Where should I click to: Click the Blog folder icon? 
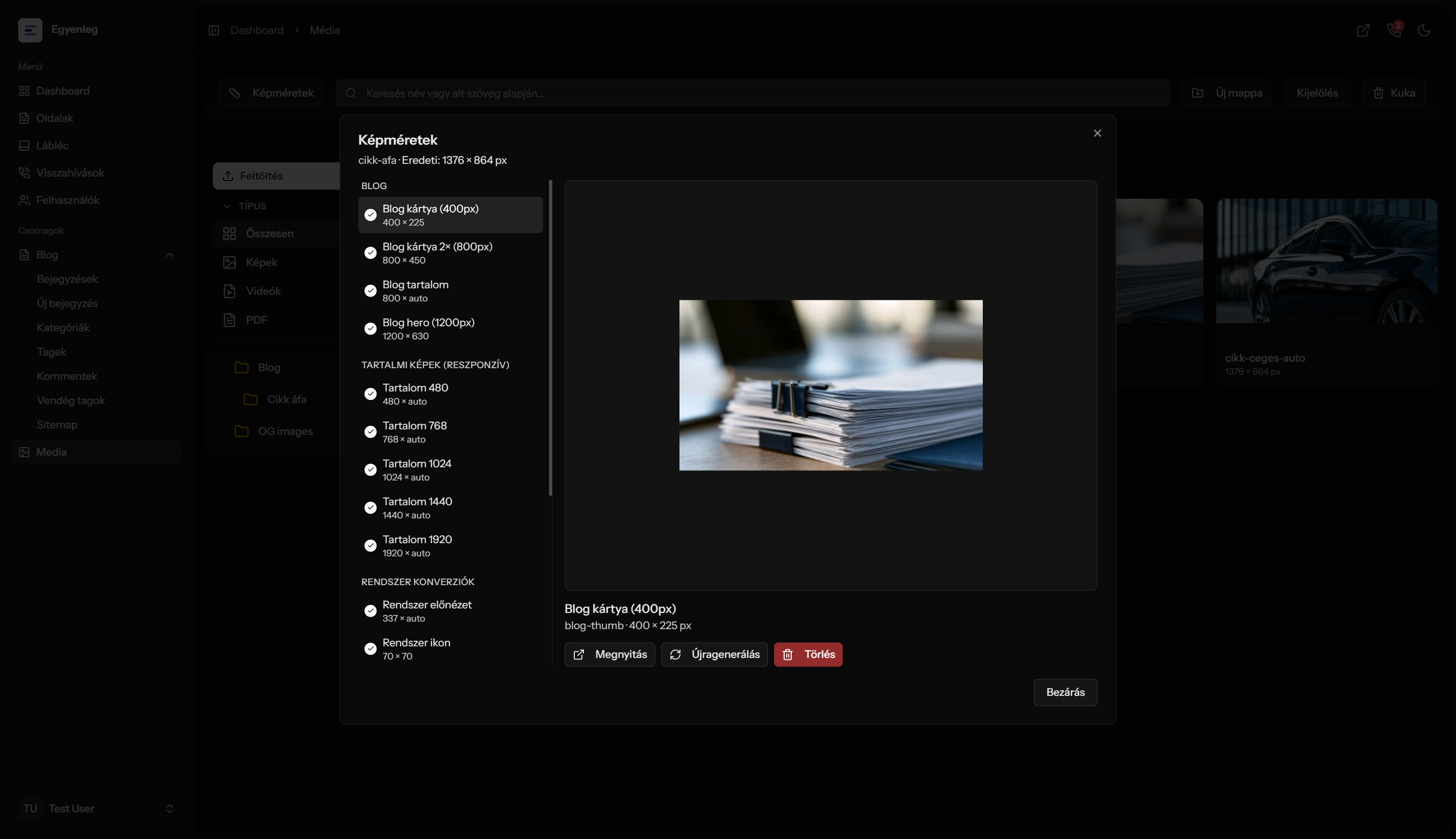pyautogui.click(x=242, y=367)
